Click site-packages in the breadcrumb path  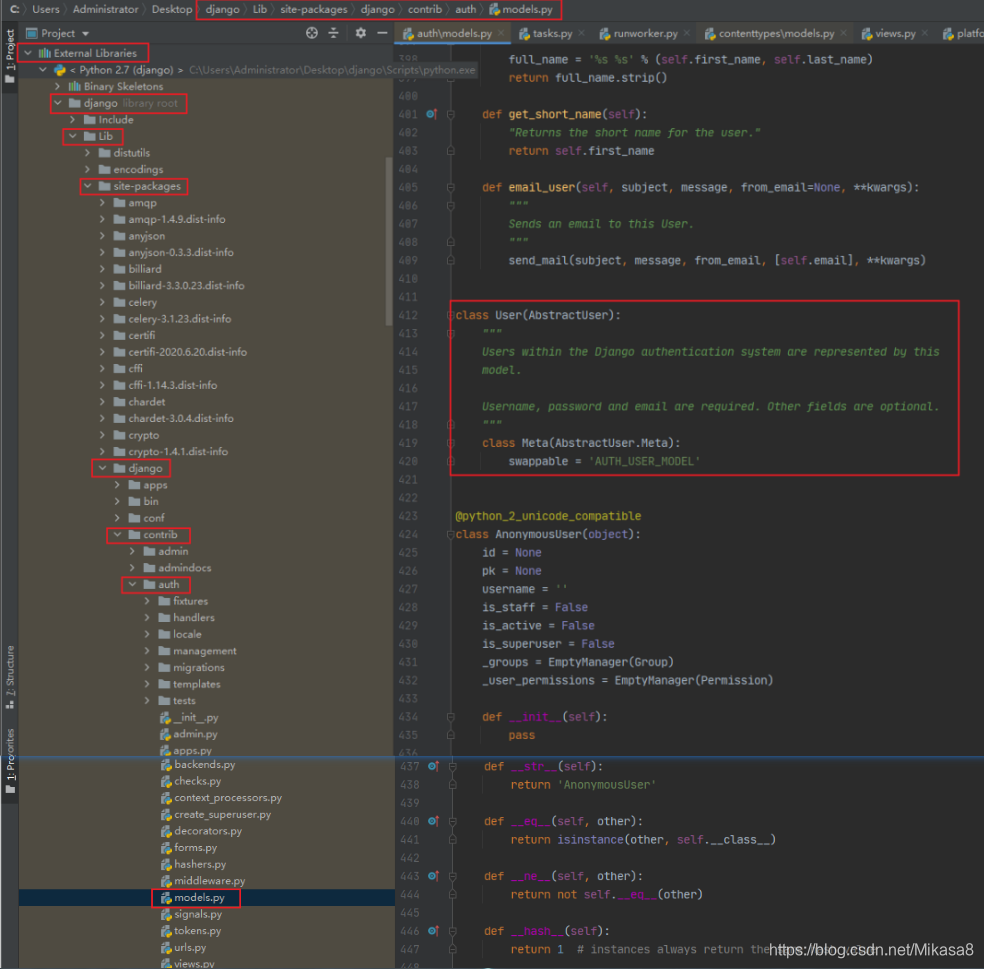[x=314, y=9]
